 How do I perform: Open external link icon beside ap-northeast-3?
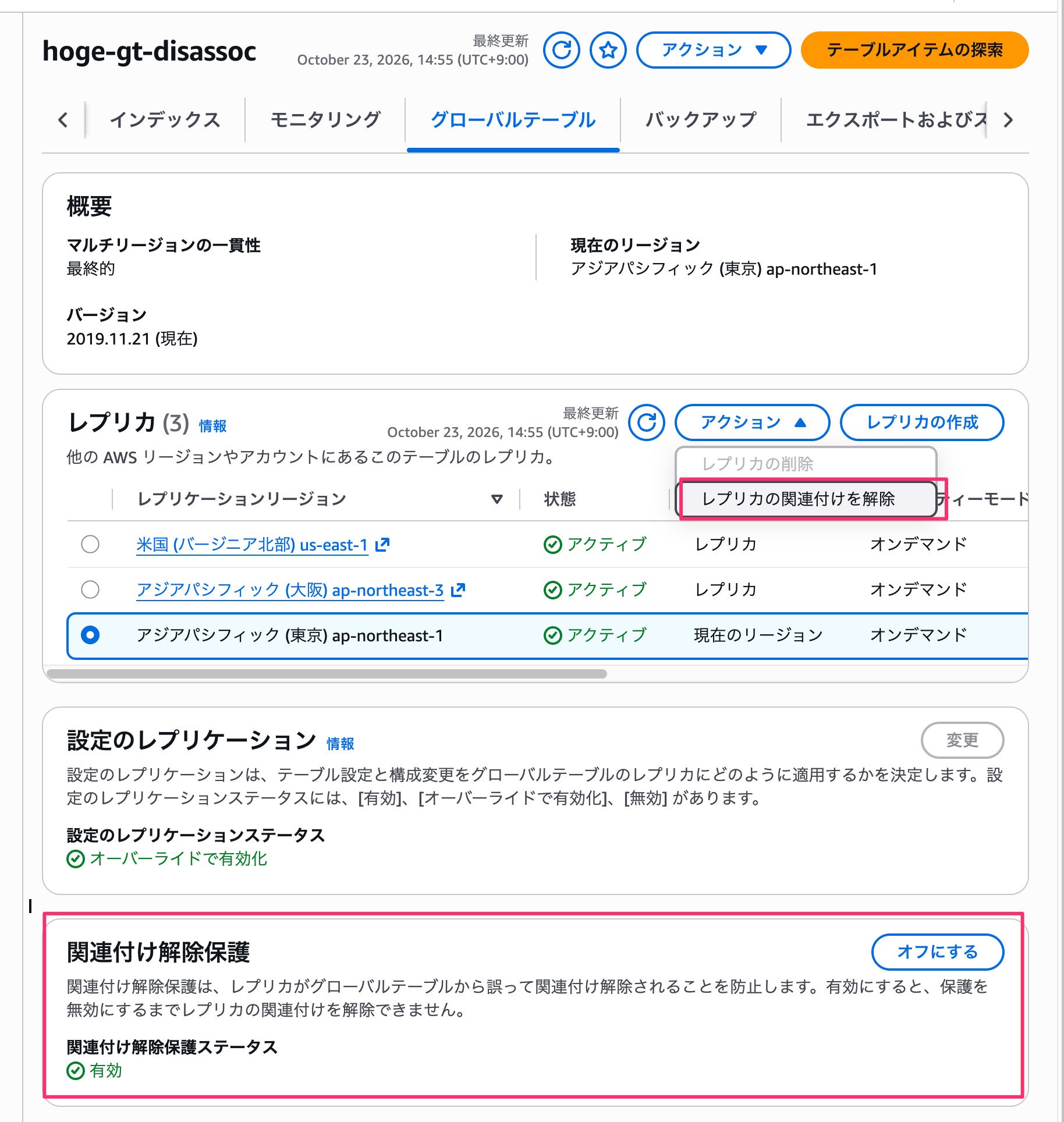tap(458, 590)
